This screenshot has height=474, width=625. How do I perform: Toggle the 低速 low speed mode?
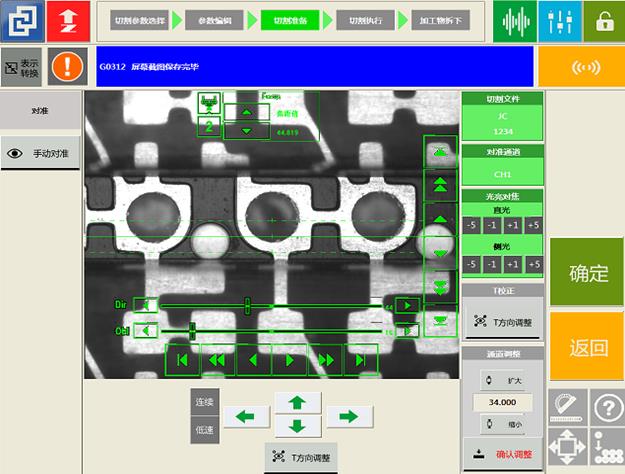point(205,428)
